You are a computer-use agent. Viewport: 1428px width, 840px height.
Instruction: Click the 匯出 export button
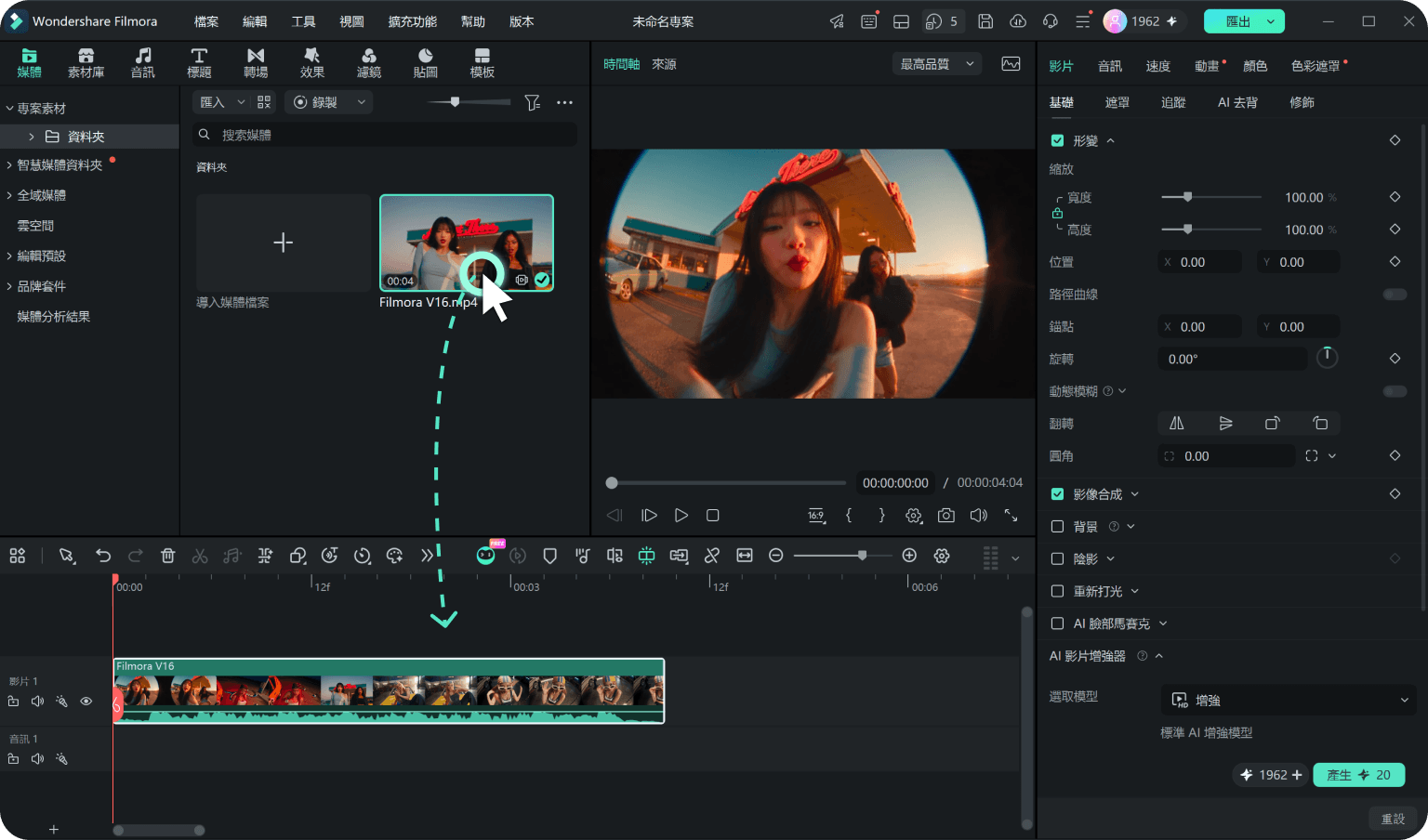coord(1244,21)
